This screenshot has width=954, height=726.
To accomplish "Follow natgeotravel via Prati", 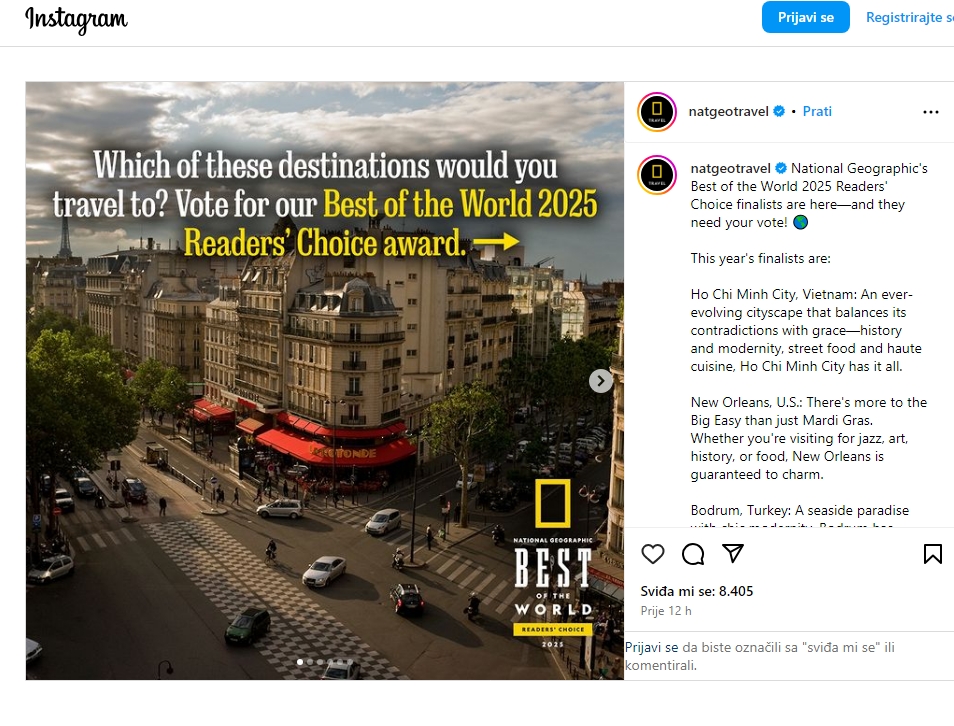I will (x=816, y=111).
